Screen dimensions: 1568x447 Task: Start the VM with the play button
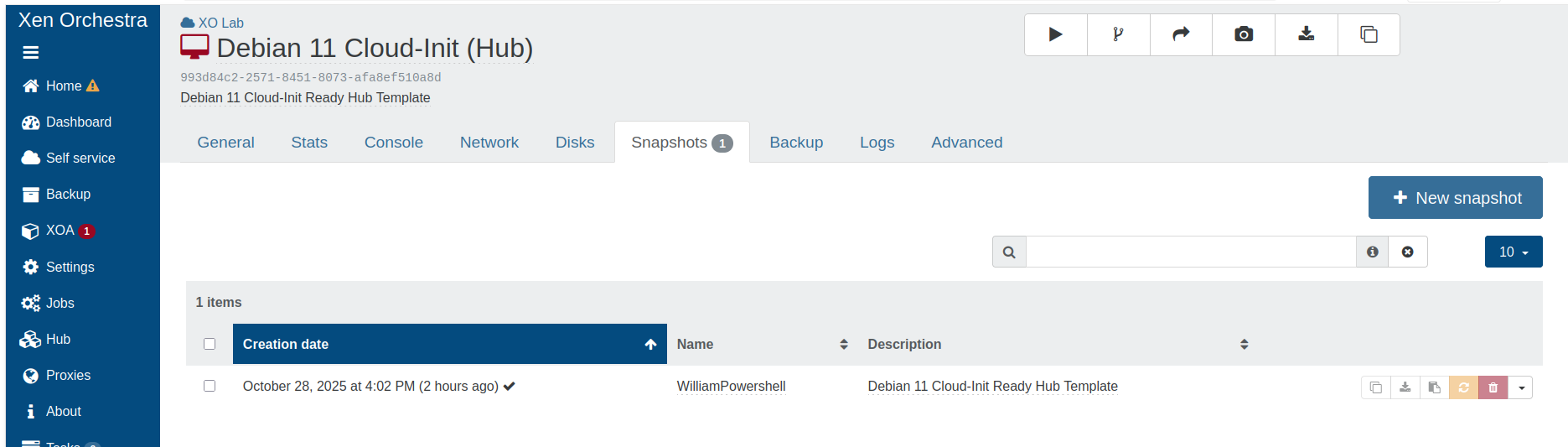[1055, 34]
